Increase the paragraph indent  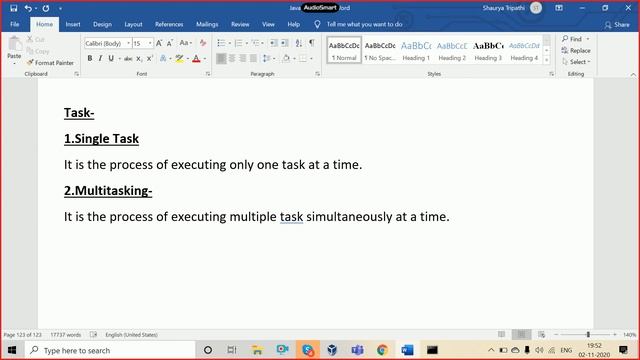284,43
